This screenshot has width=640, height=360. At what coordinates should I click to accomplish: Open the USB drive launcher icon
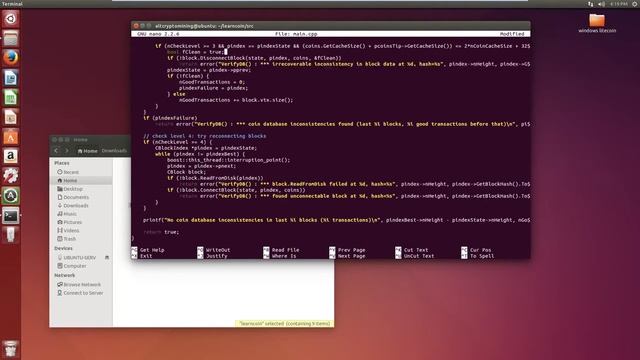point(11,235)
